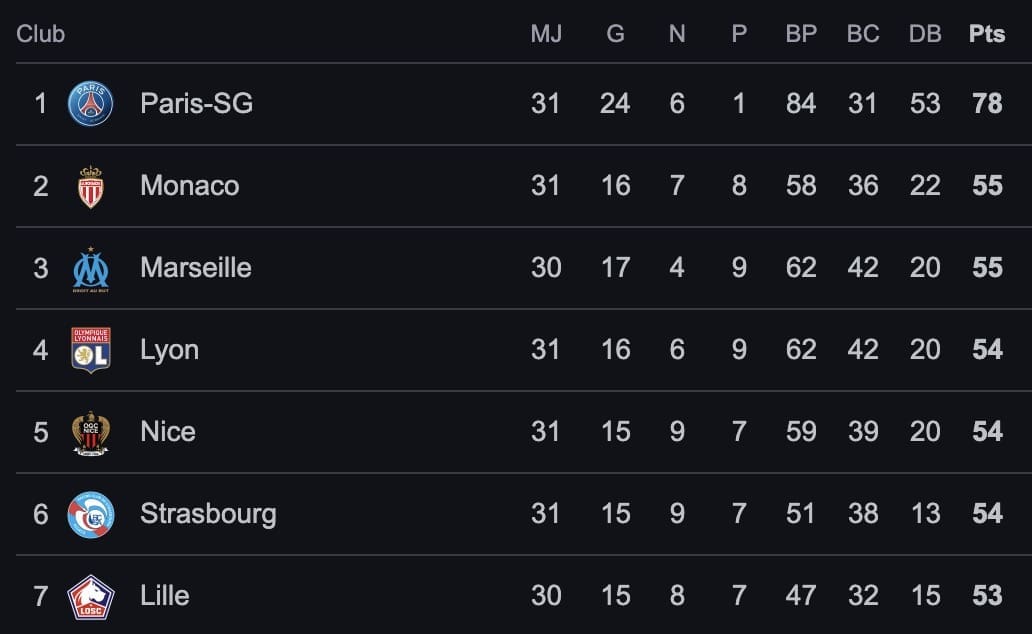The image size is (1032, 634).
Task: Click the Paris-SG club crest
Action: pos(90,104)
